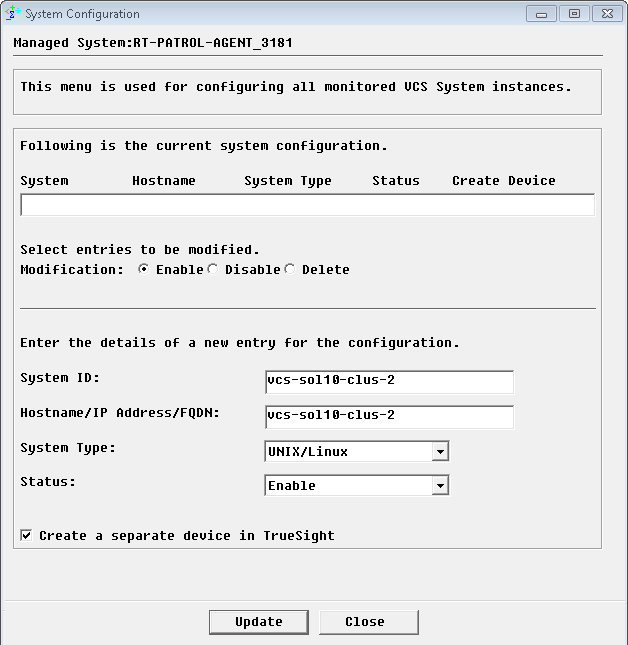
Task: Open the Status dropdown arrow
Action: coord(440,486)
